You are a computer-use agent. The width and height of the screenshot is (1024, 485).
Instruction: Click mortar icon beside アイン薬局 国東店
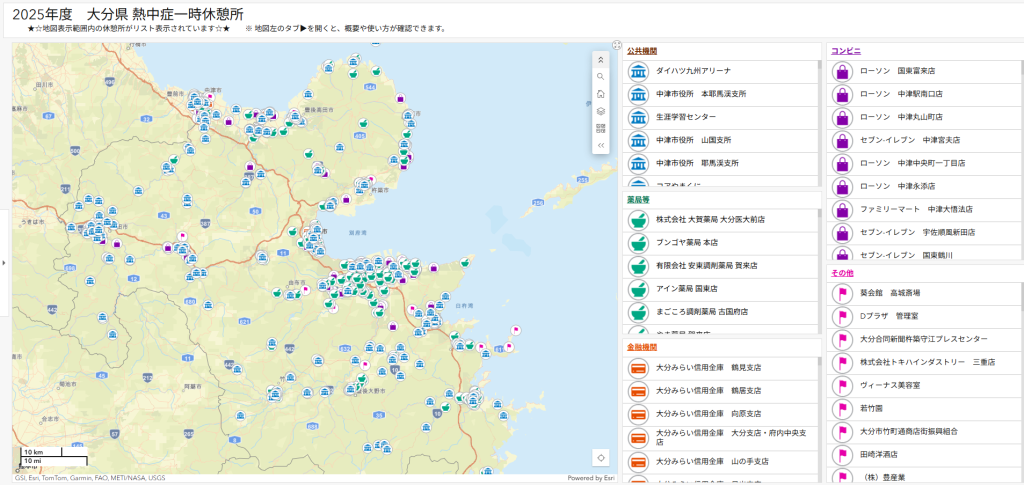(638, 289)
